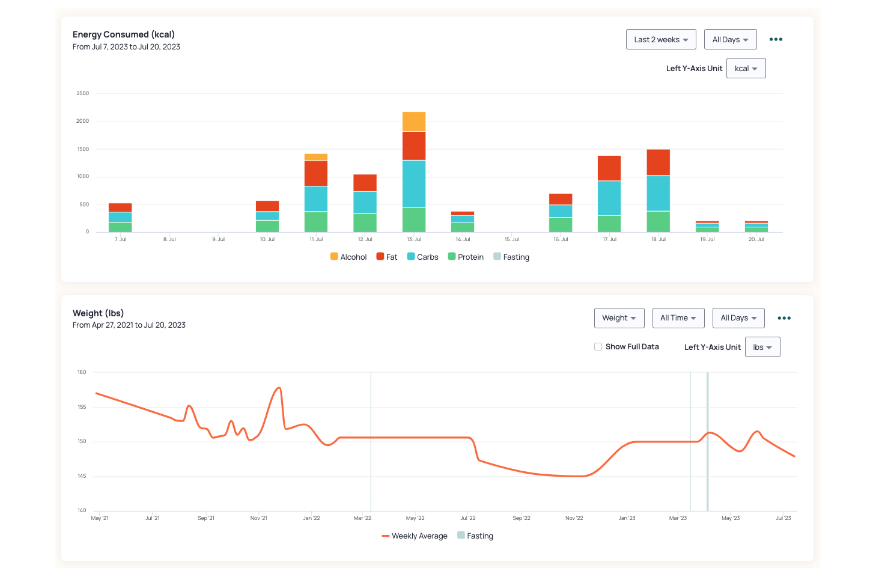This screenshot has height=580, width=870.
Task: Expand the All Days dropdown in energy chart
Action: click(730, 40)
